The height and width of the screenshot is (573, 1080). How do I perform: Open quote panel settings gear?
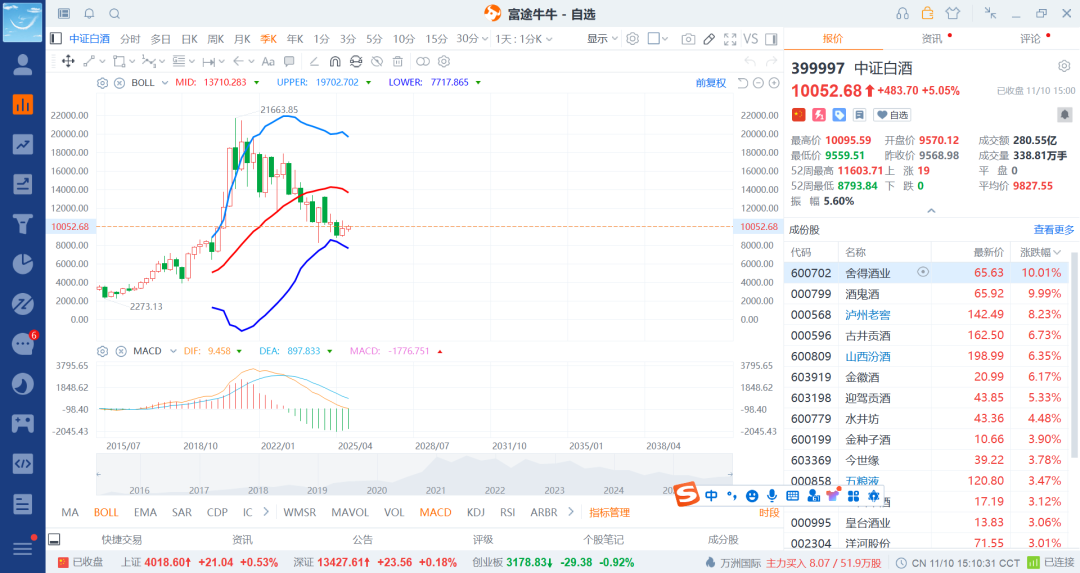tap(1064, 66)
